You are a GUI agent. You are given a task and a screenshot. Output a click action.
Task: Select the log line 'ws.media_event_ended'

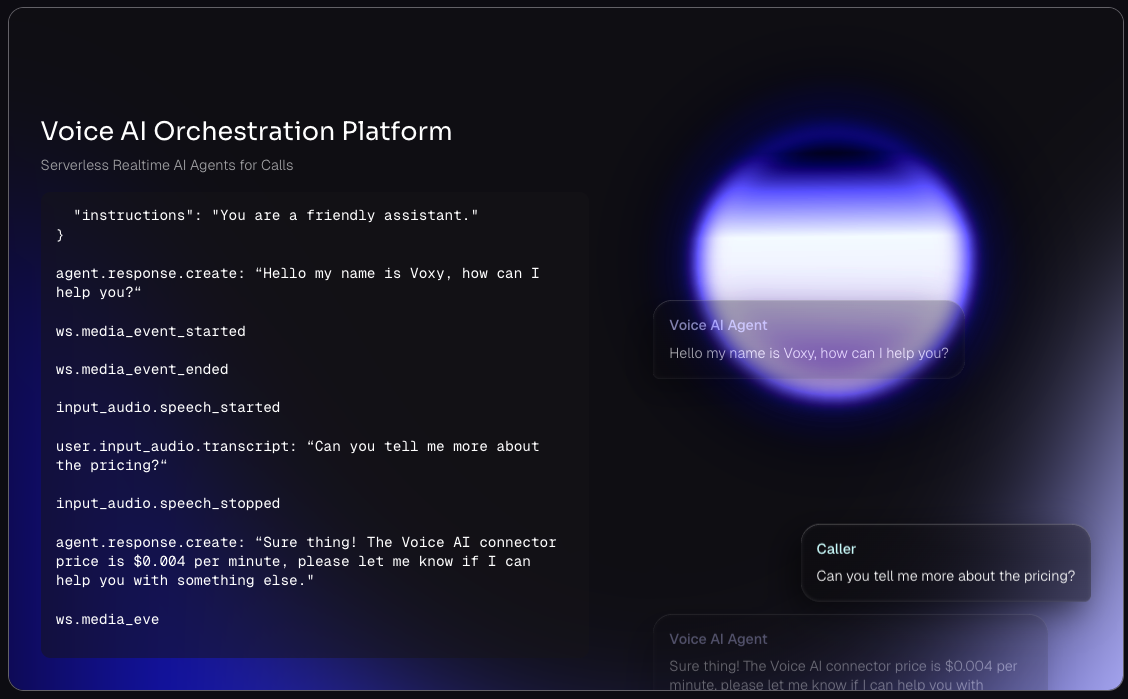[142, 369]
